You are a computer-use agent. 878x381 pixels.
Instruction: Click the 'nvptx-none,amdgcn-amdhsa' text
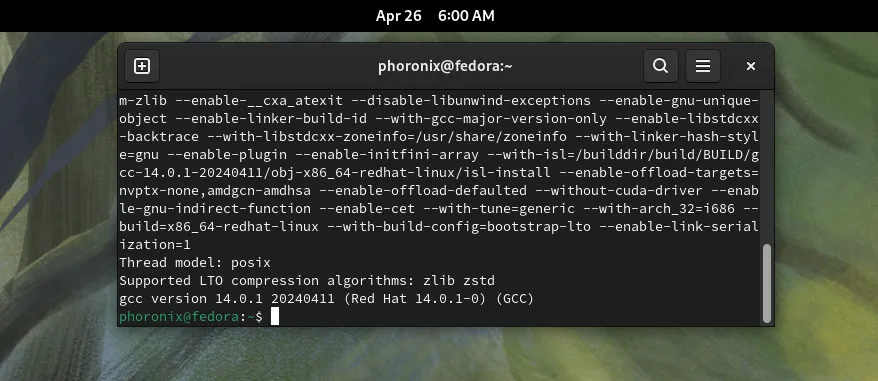pyautogui.click(x=215, y=191)
